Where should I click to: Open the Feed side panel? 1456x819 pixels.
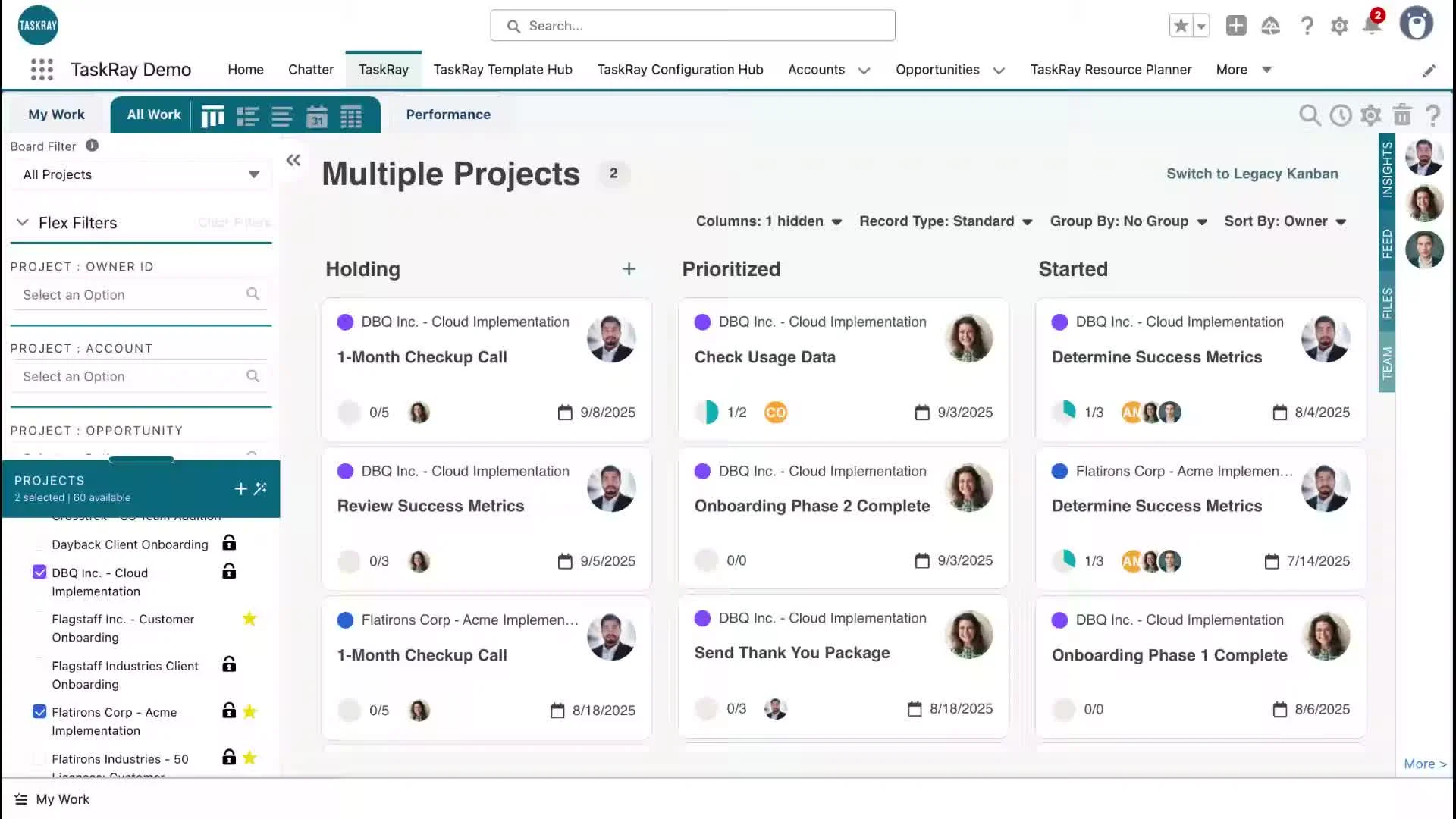click(x=1387, y=243)
